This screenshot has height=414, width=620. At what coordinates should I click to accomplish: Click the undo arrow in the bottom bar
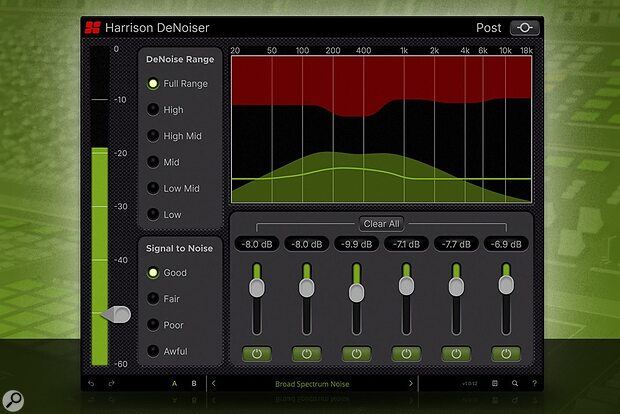coord(91,383)
